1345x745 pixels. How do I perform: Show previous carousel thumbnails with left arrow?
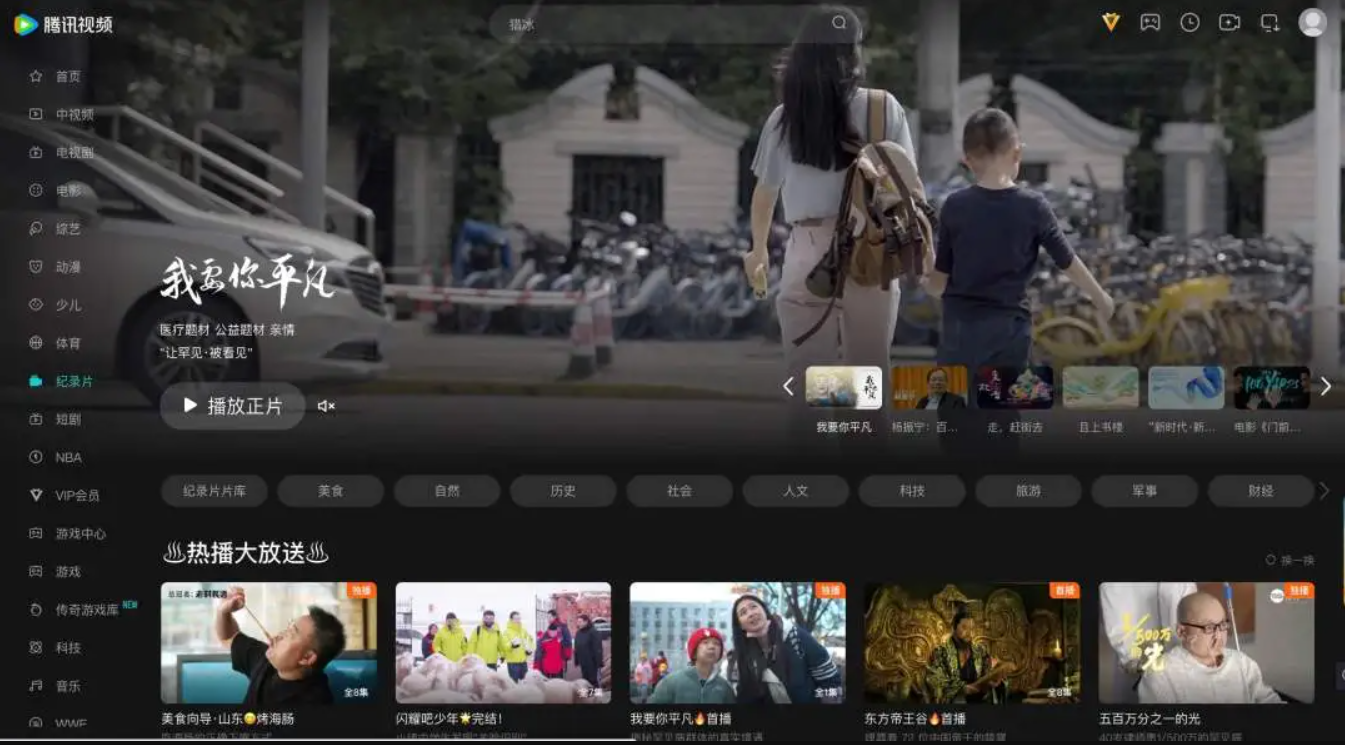coord(788,386)
